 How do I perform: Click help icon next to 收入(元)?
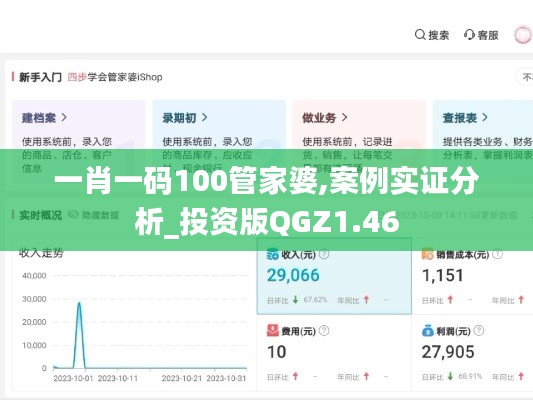click(x=324, y=254)
